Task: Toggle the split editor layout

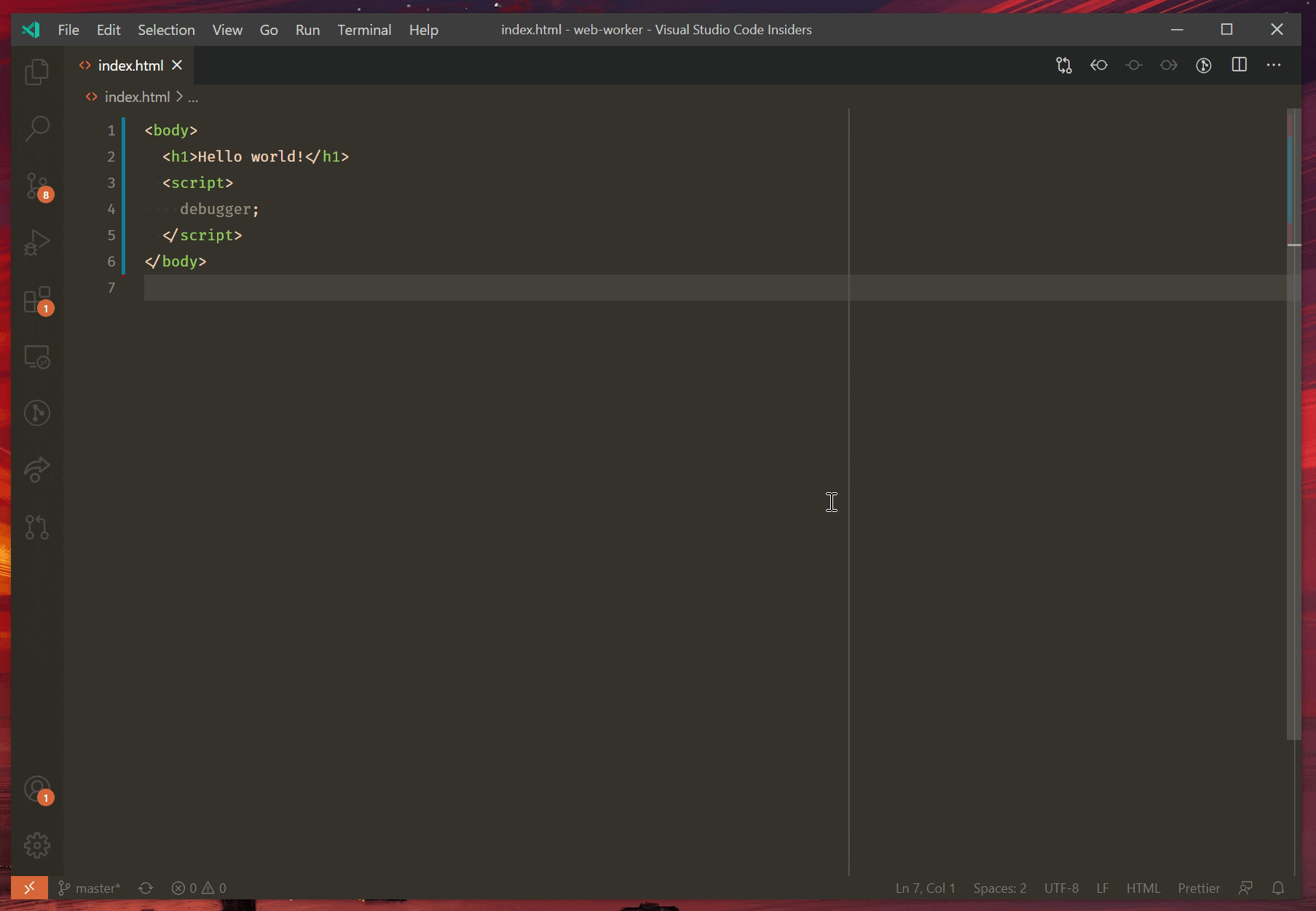Action: [1240, 65]
